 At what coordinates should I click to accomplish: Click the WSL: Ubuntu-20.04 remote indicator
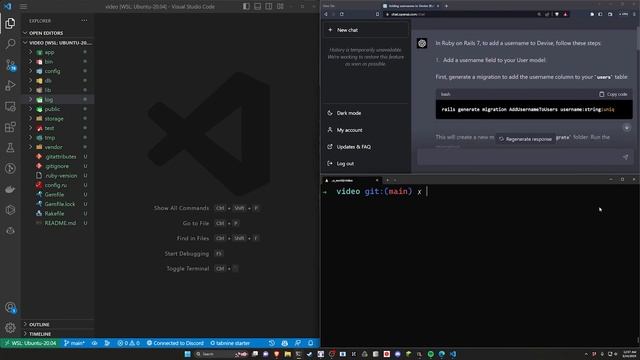tap(30, 343)
